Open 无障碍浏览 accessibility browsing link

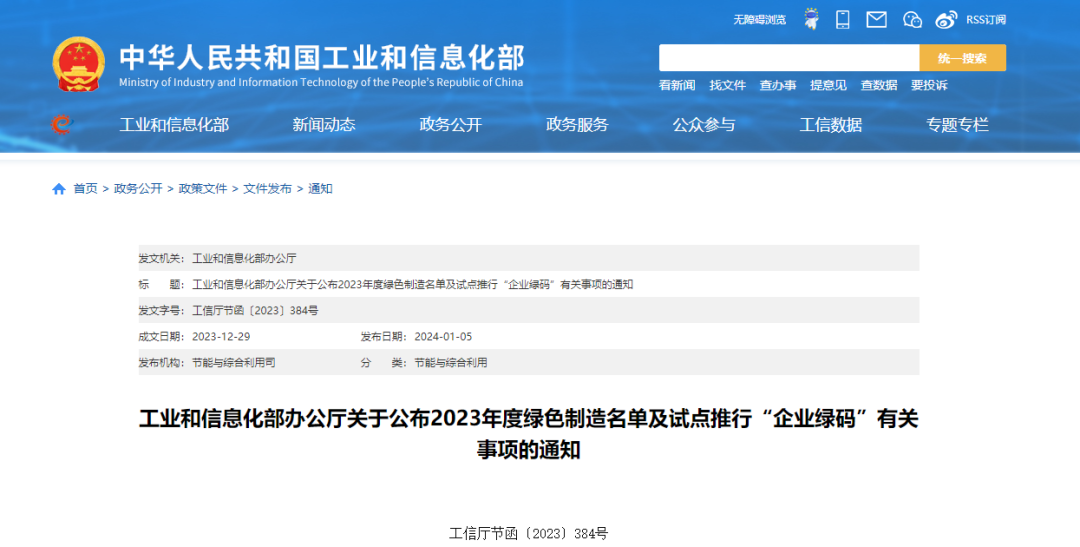click(x=759, y=20)
